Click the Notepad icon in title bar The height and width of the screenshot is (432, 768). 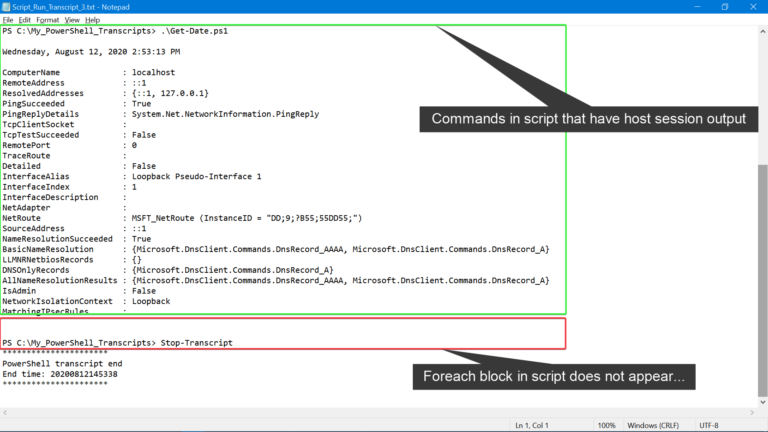(6, 7)
